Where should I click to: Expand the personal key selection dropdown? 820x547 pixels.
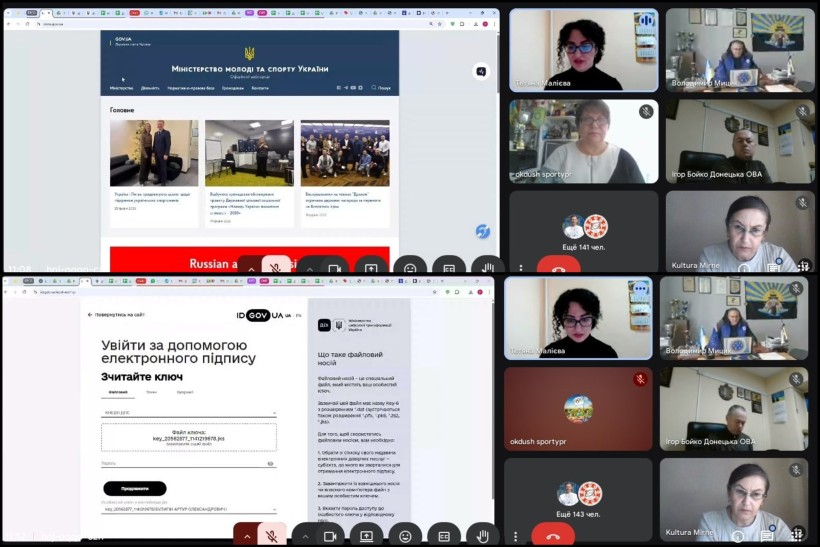(x=189, y=509)
